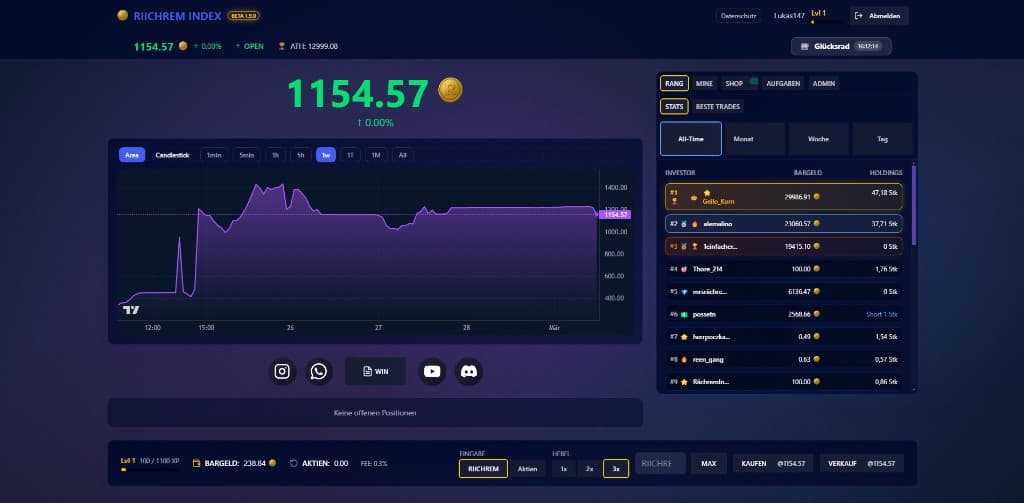This screenshot has height=503, width=1024.
Task: Select RIICHREM input mode
Action: 483,468
